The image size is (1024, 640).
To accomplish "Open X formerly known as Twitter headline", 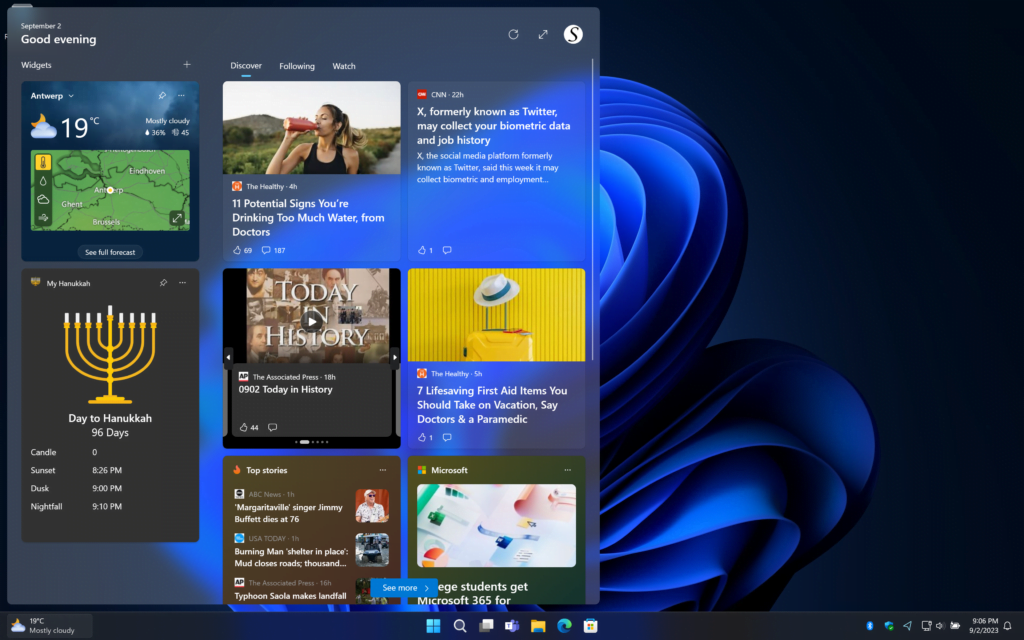I will click(x=494, y=125).
